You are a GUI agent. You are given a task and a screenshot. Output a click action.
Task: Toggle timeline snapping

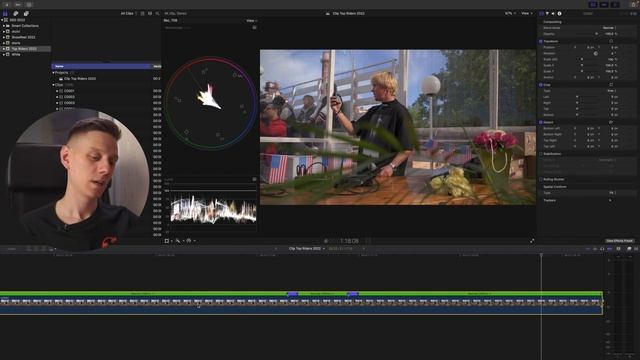[x=609, y=249]
